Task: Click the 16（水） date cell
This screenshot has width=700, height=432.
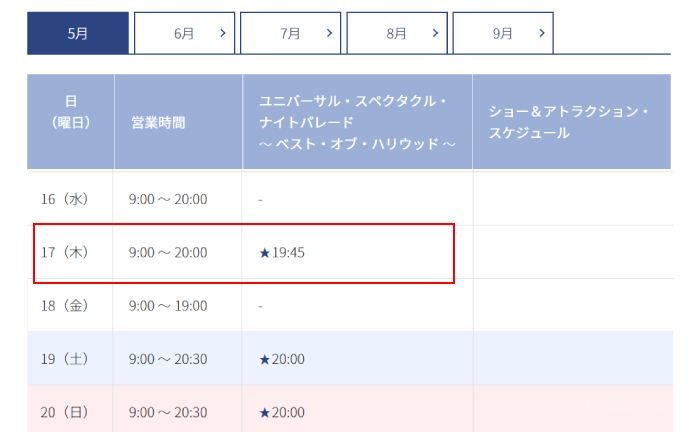Action: (x=65, y=199)
